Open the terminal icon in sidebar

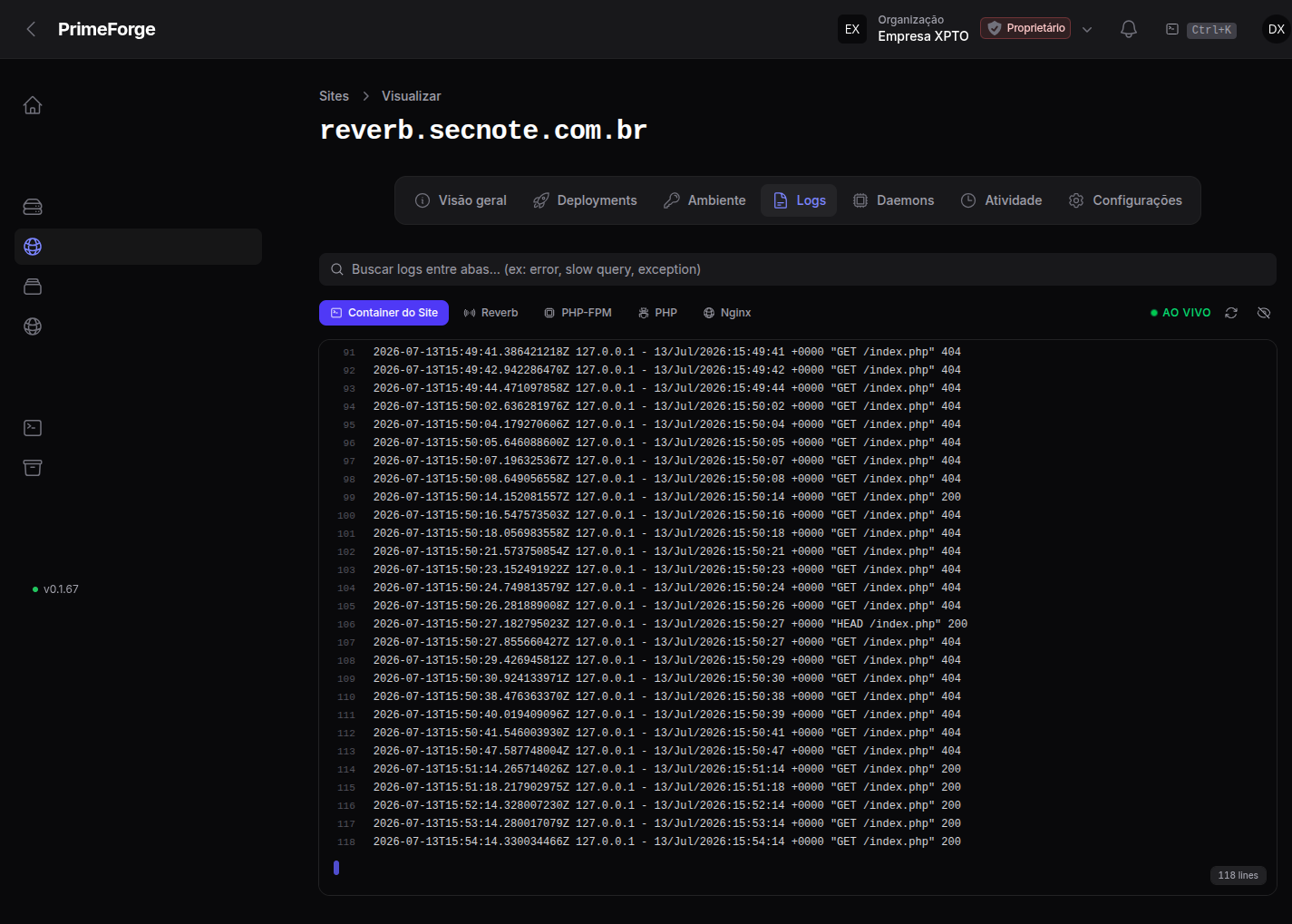[x=33, y=428]
